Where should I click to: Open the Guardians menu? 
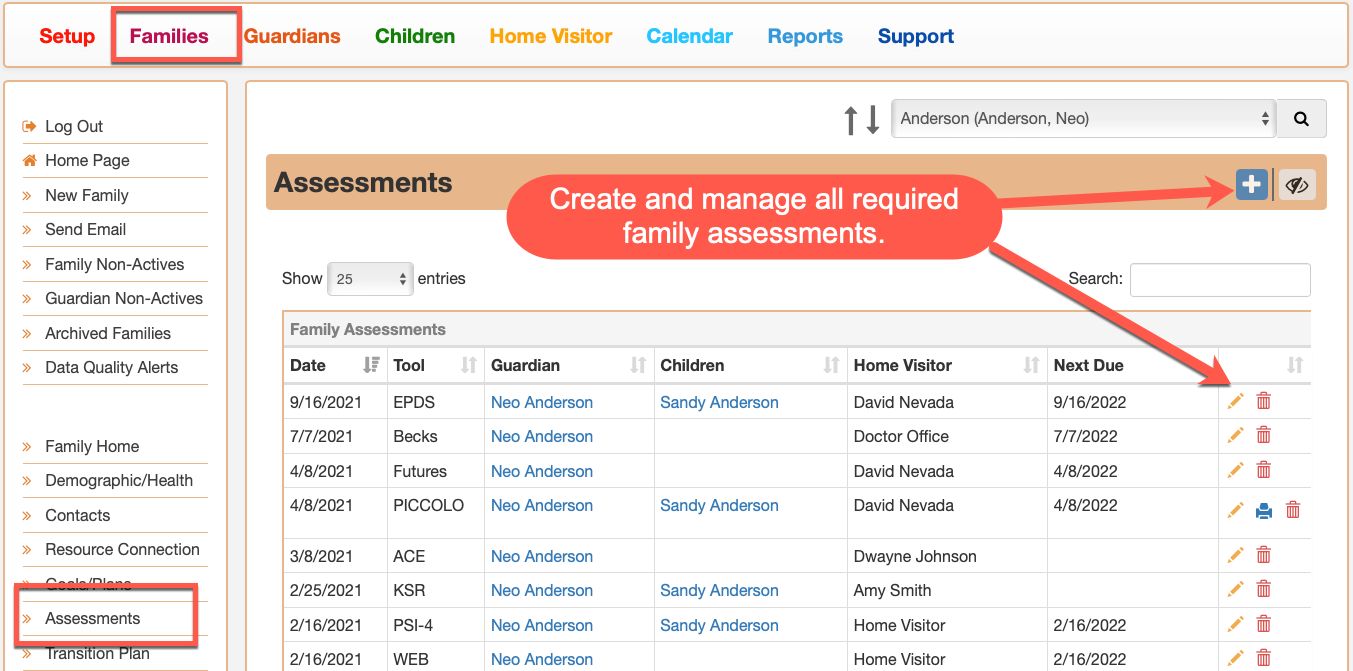tap(292, 36)
